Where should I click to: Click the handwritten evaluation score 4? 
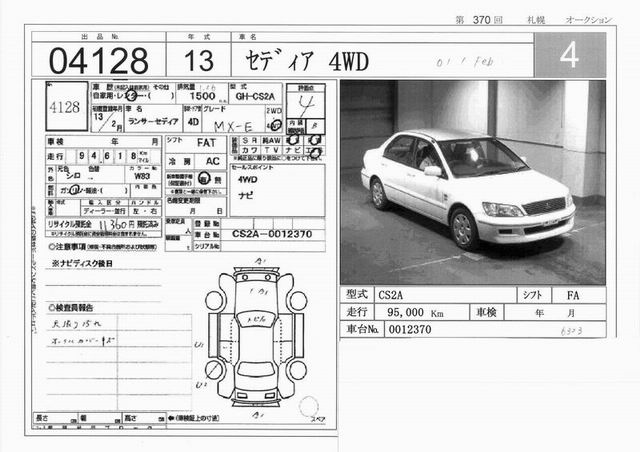coord(306,105)
